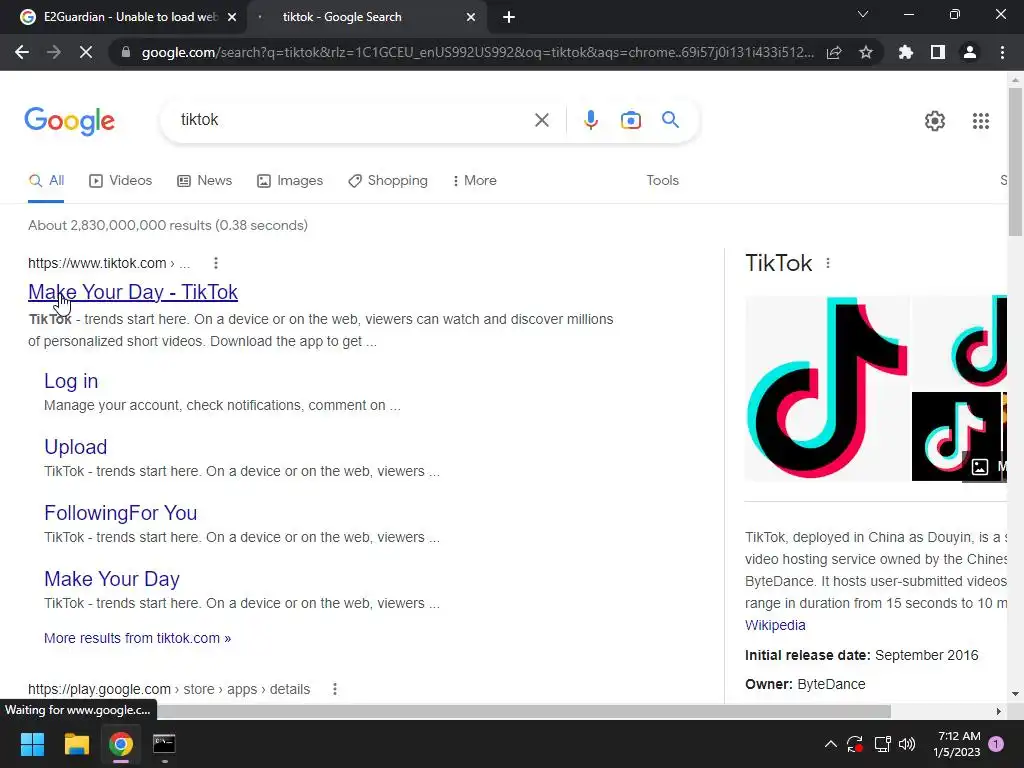
Task: Select the All results tab
Action: [x=46, y=180]
